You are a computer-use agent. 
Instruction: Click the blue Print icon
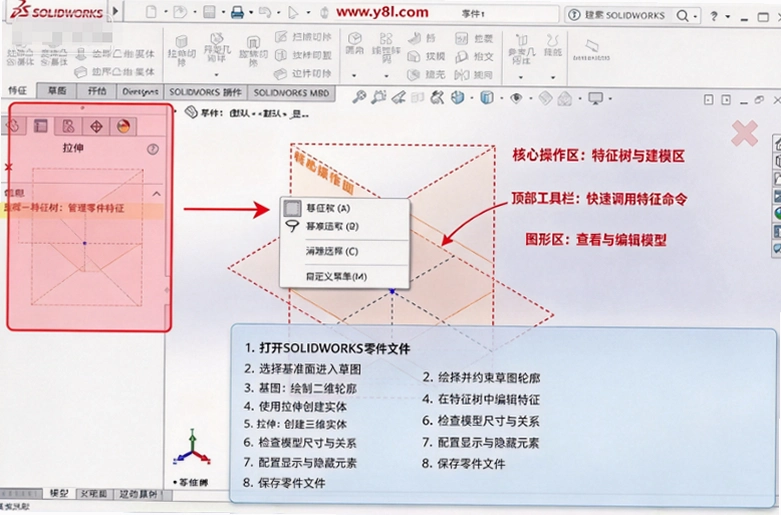click(237, 12)
